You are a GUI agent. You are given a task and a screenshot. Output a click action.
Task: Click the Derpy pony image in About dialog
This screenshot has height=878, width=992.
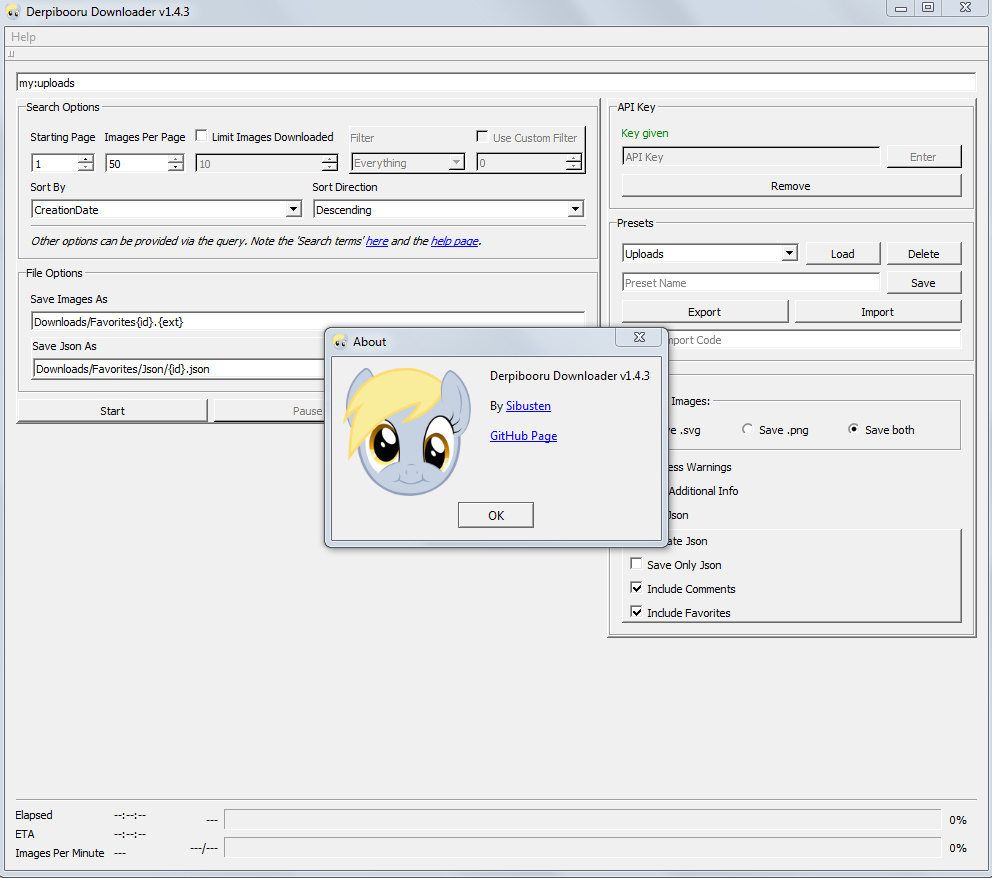(x=409, y=433)
